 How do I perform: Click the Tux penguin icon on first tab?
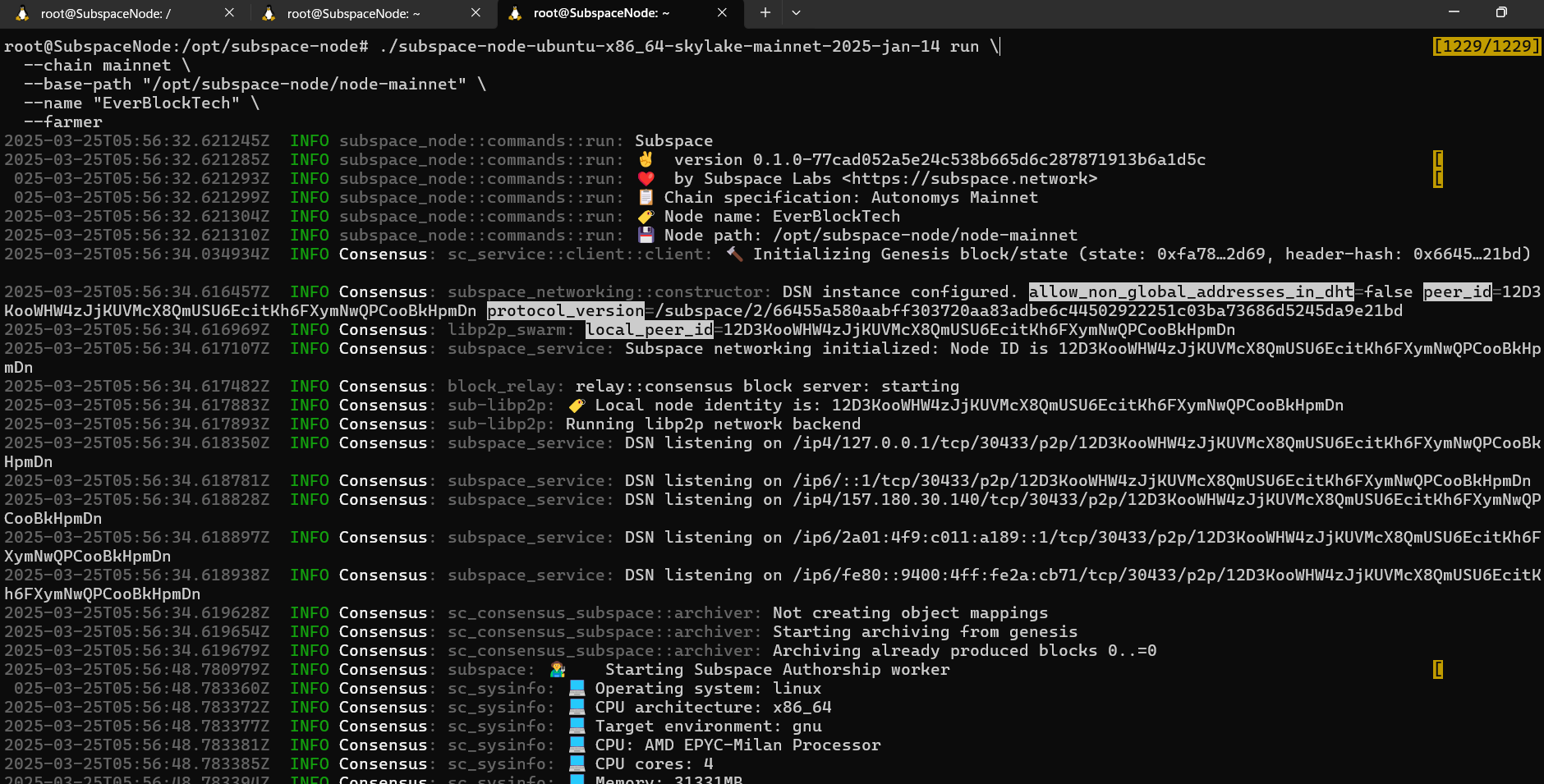22,13
